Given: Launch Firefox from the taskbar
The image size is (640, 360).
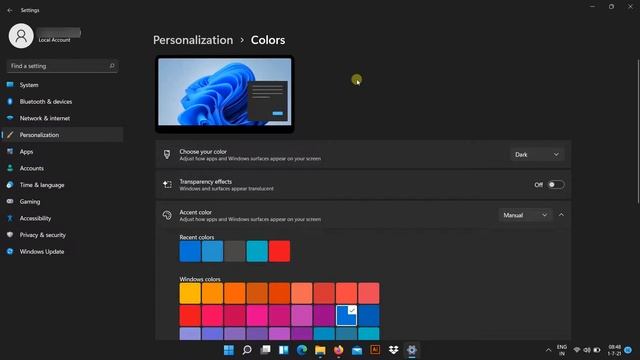Looking at the screenshot, I should (x=338, y=350).
